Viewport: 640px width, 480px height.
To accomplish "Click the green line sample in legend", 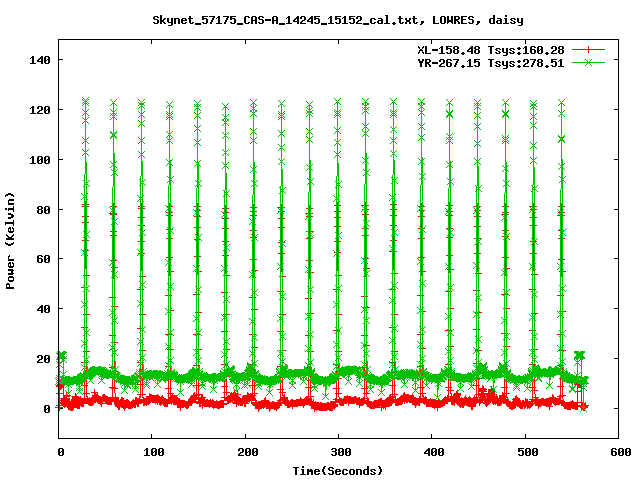I will 589,62.
